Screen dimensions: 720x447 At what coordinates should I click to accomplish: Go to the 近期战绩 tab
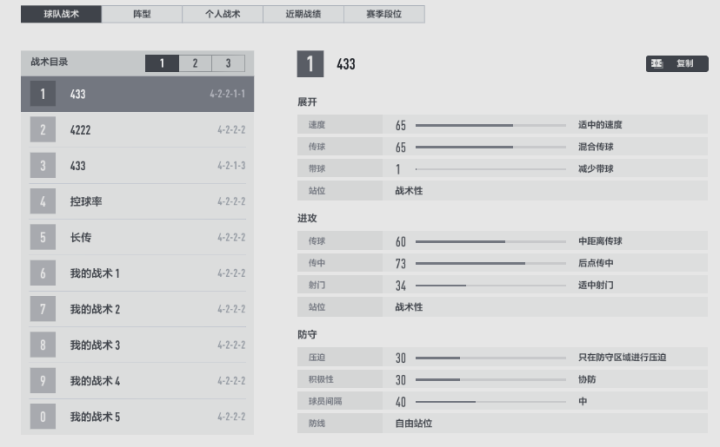tap(303, 14)
